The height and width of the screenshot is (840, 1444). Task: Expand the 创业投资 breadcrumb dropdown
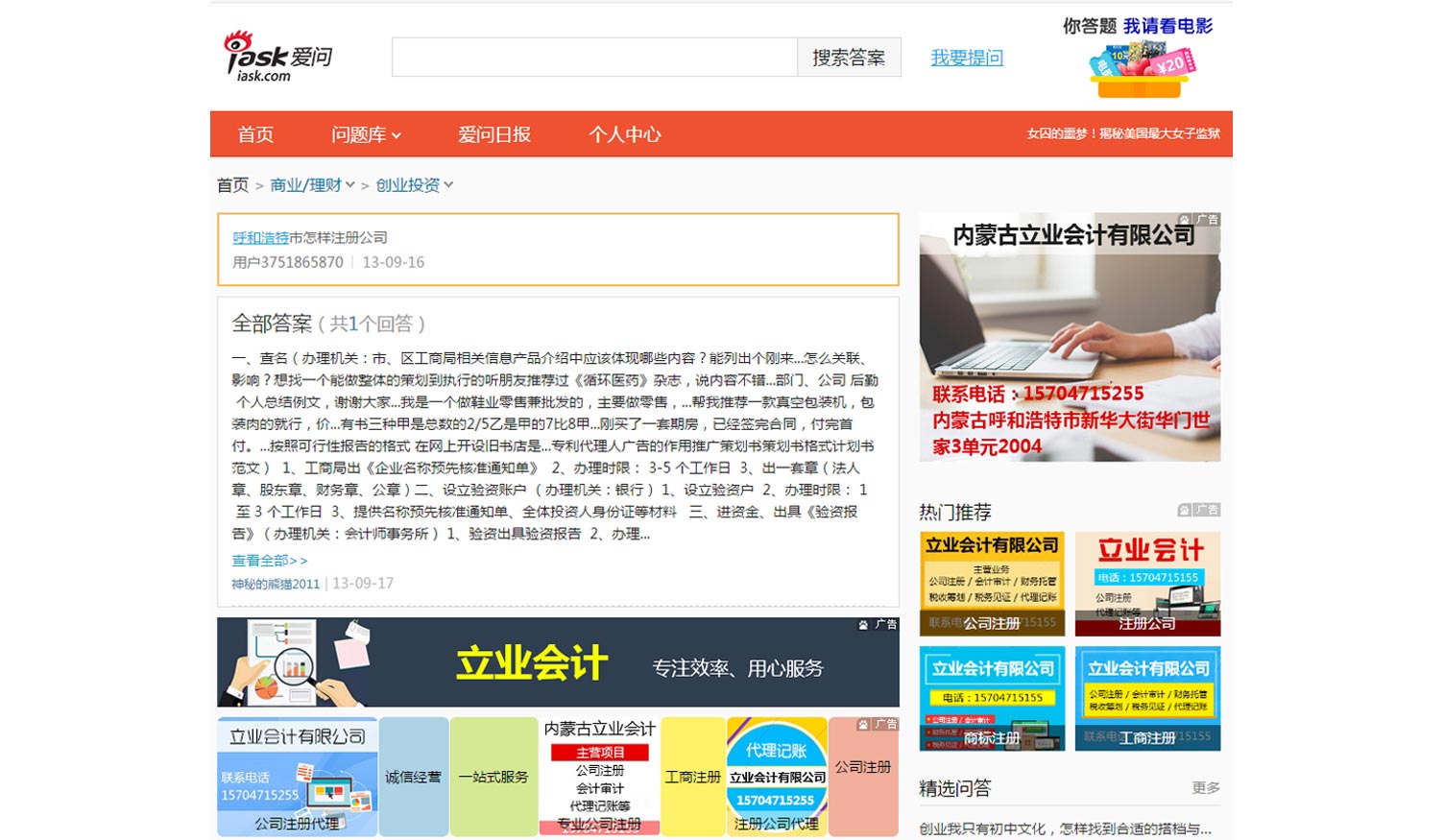point(414,185)
